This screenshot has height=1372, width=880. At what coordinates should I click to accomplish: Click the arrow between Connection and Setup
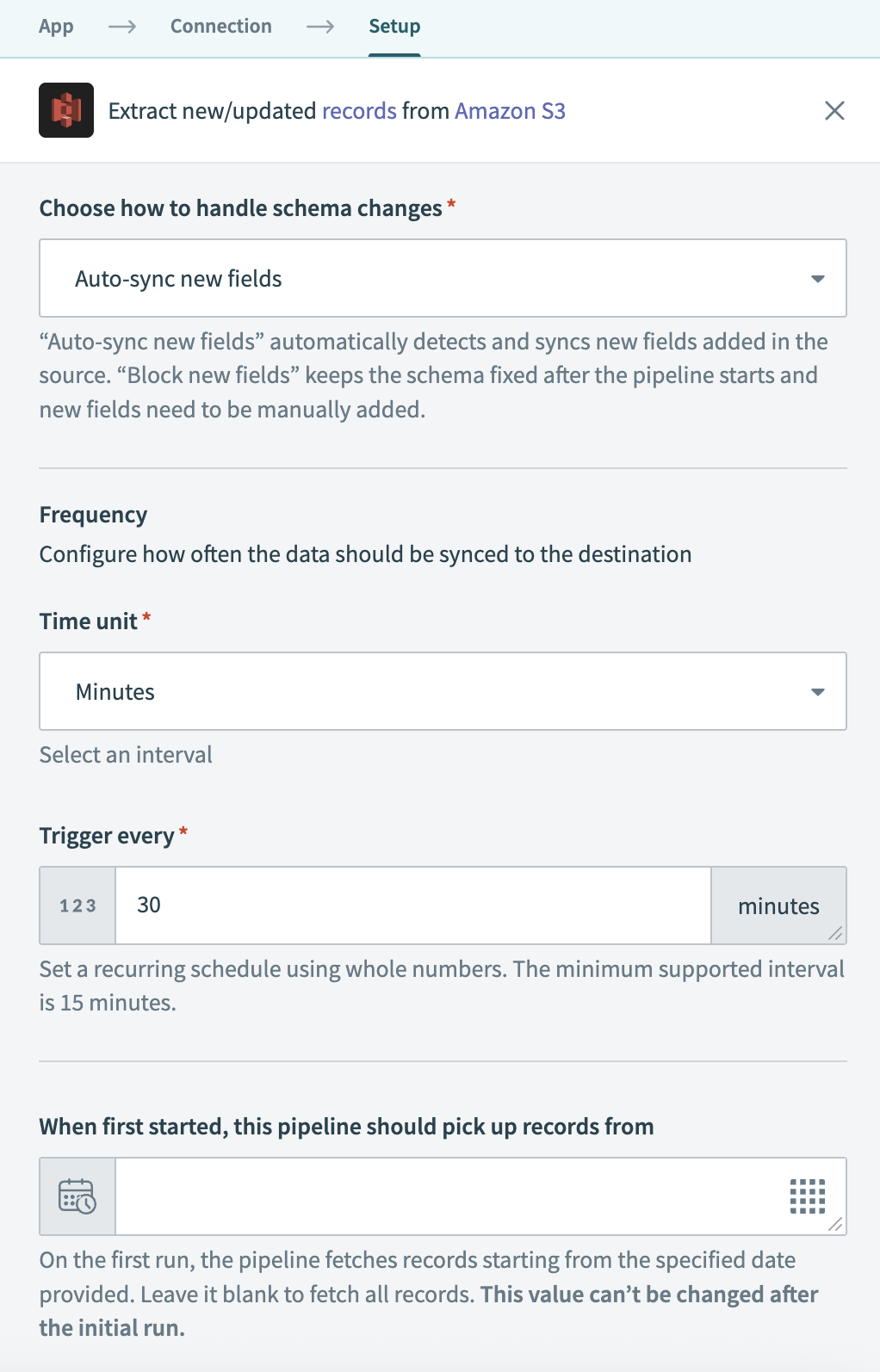tap(321, 27)
